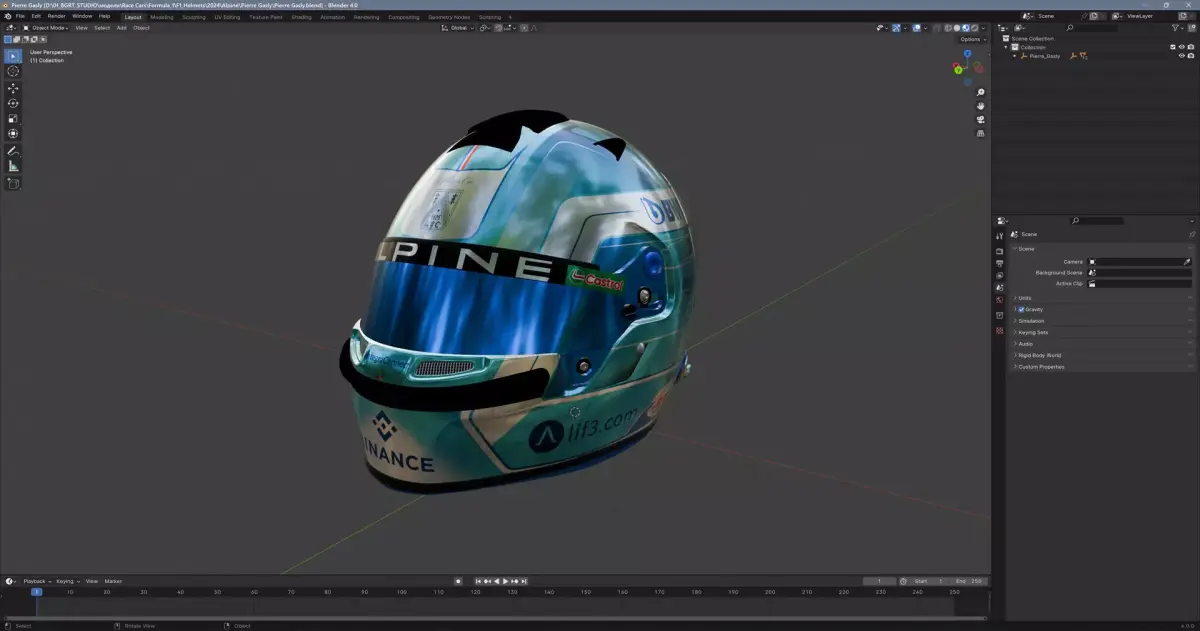Toggle X-ray mode in viewport header
The width and height of the screenshot is (1200, 631).
click(936, 28)
